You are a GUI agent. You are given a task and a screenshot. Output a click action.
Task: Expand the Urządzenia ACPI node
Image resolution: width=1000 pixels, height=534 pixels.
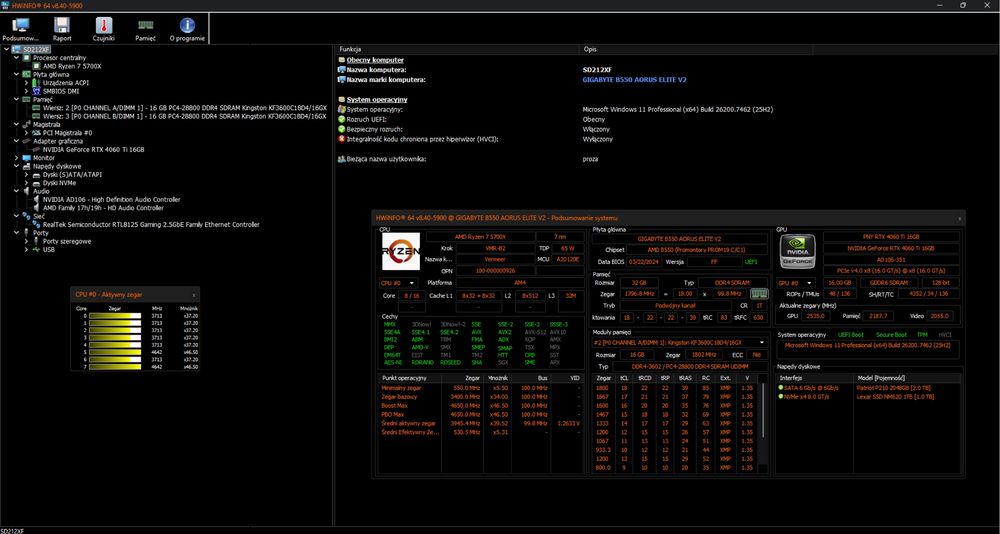pyautogui.click(x=26, y=82)
